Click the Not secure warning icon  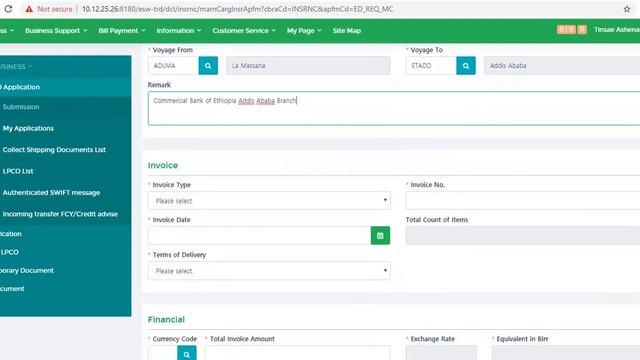coord(29,9)
